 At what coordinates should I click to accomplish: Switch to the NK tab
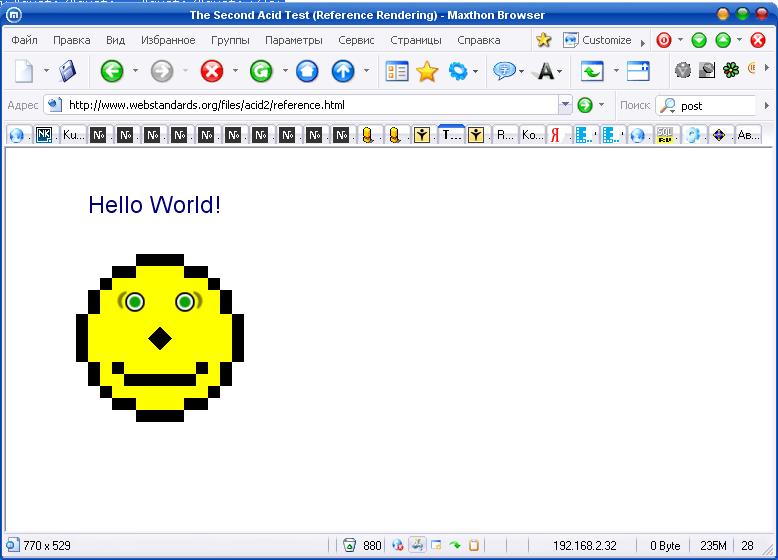[x=44, y=134]
